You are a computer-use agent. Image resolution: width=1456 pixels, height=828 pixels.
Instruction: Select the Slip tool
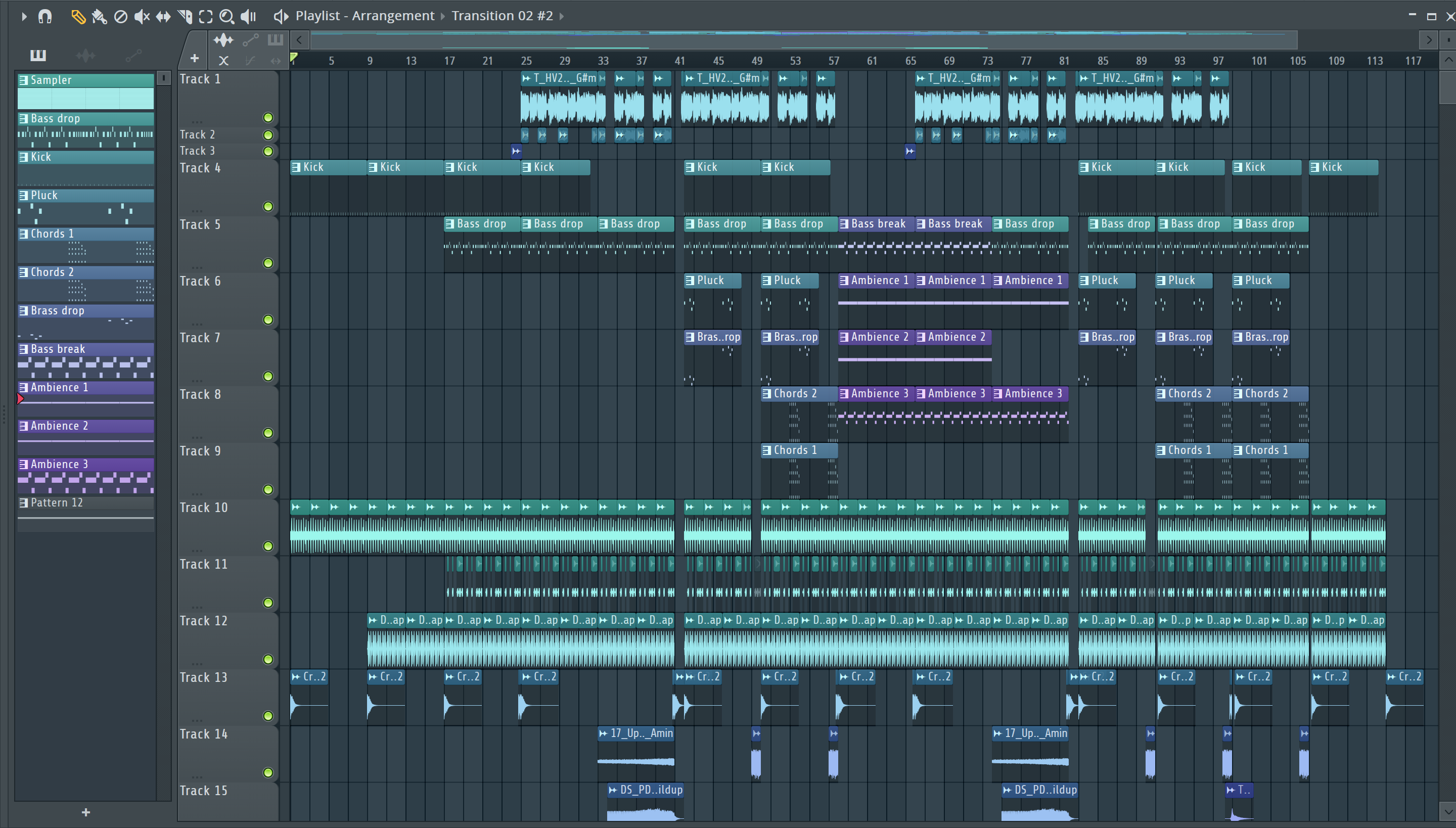tap(163, 17)
